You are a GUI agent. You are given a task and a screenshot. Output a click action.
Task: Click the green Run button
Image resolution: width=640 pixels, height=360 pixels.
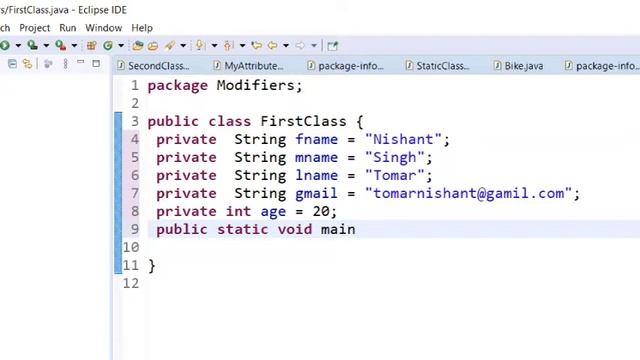click(x=4, y=45)
